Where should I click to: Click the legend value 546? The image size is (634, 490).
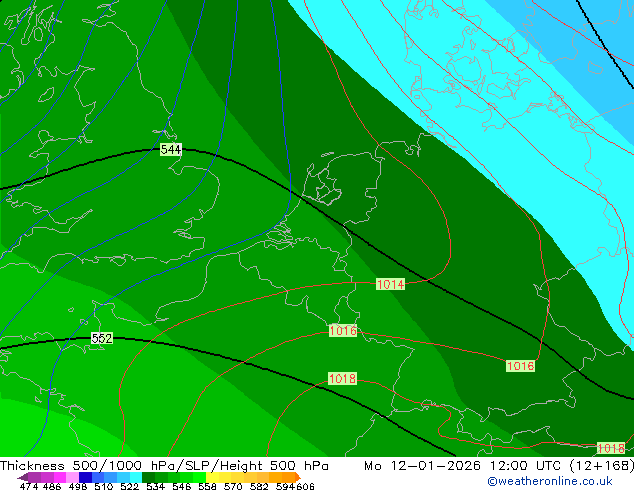182,486
